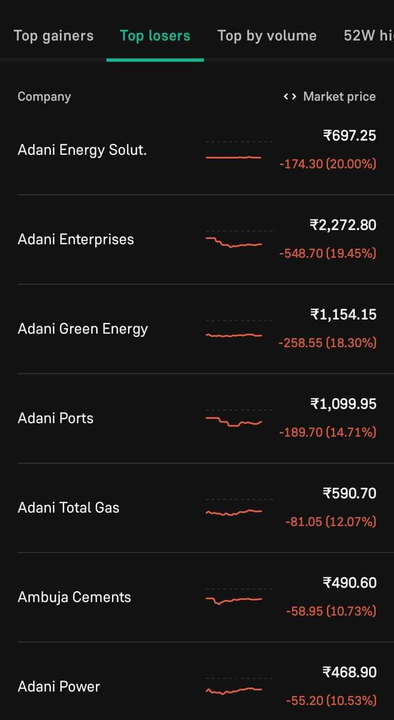Select Adani Green Energy company name
This screenshot has height=720, width=394.
[x=83, y=329]
